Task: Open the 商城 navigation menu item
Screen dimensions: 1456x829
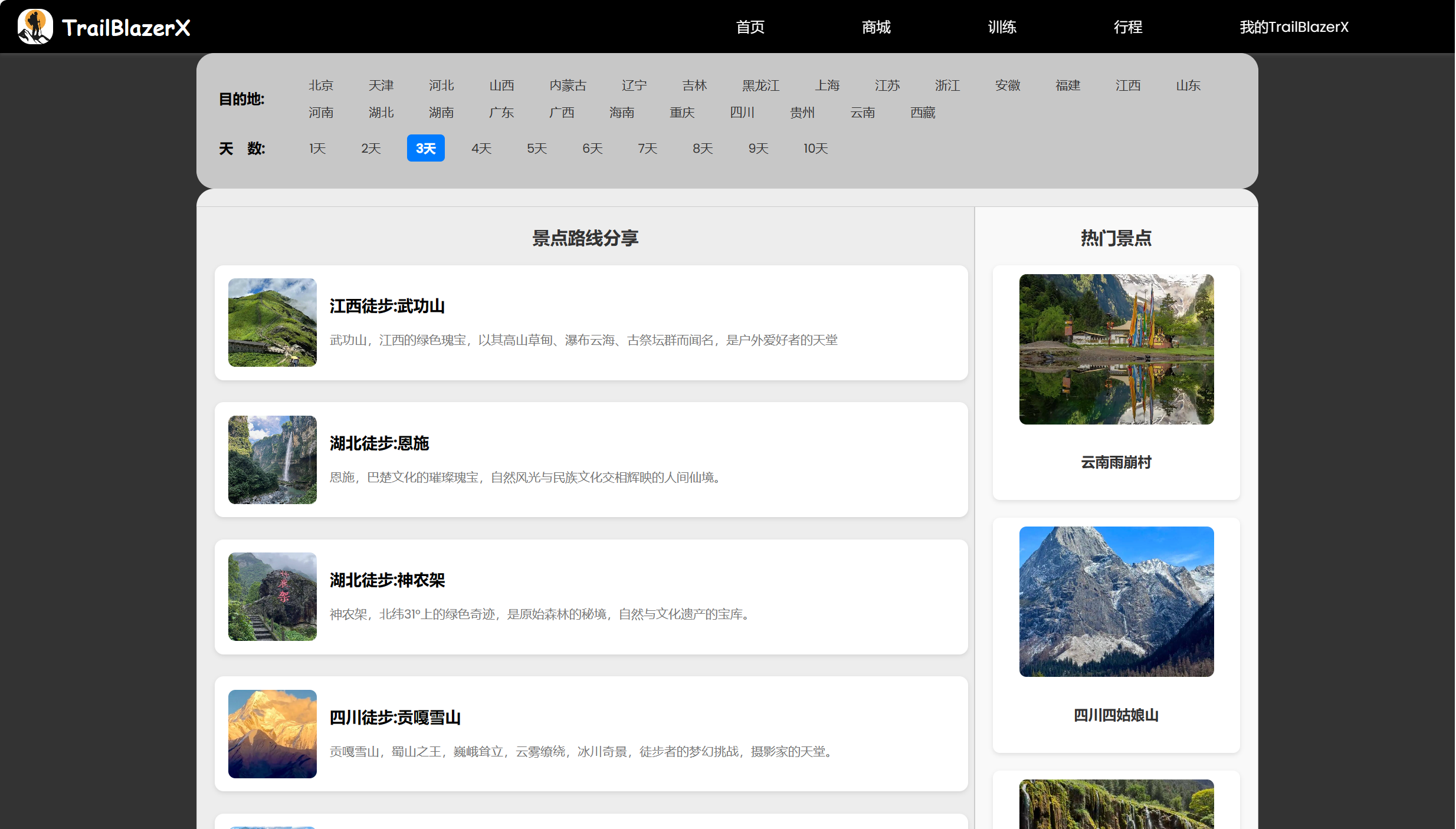Action: (x=875, y=27)
